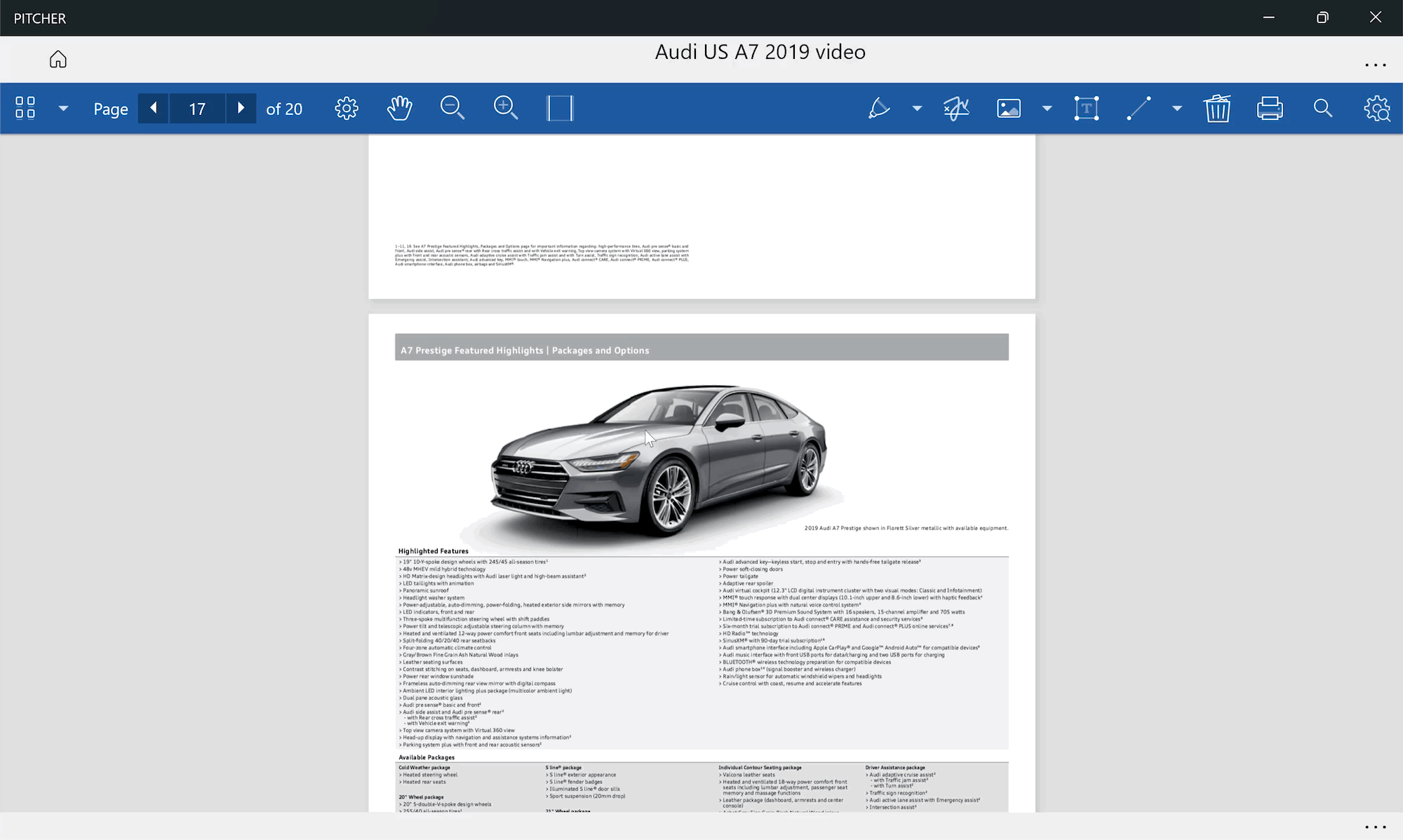Go to the next page
Image resolution: width=1403 pixels, height=840 pixels.
click(x=241, y=108)
